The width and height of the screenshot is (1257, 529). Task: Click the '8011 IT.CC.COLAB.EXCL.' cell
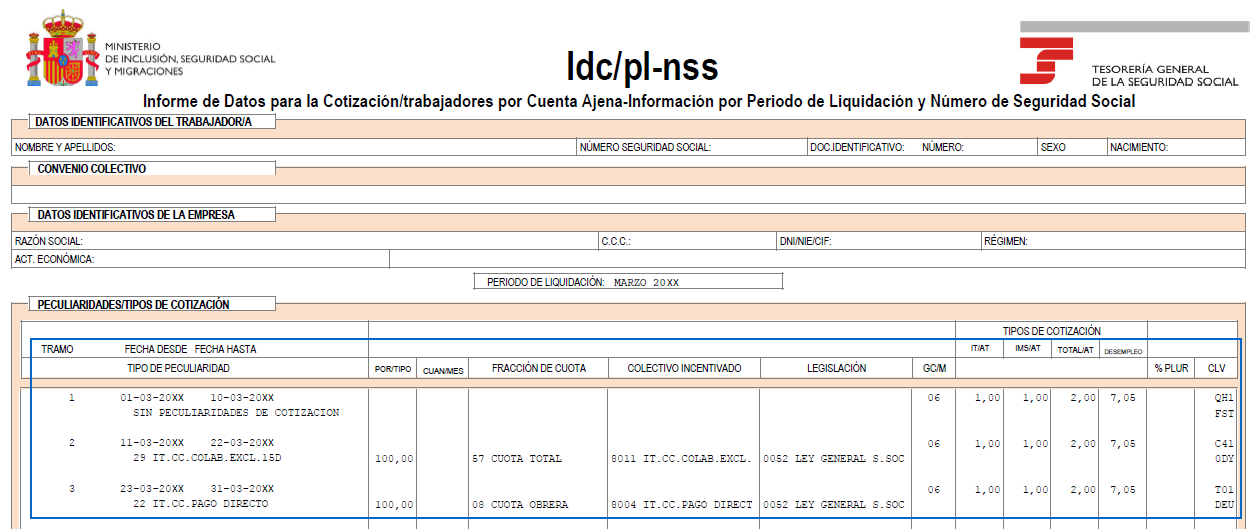(681, 459)
